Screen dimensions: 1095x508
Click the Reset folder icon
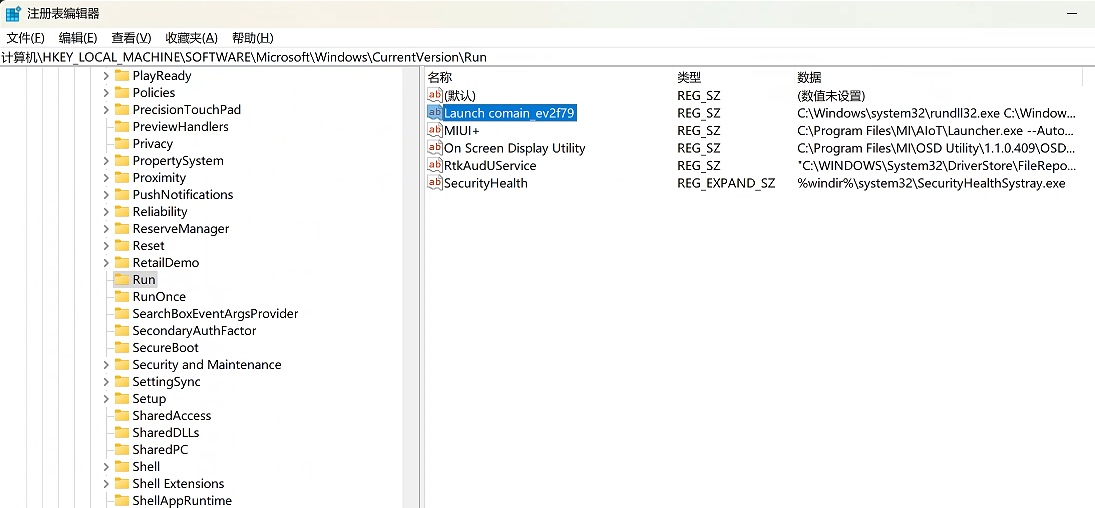coord(122,245)
